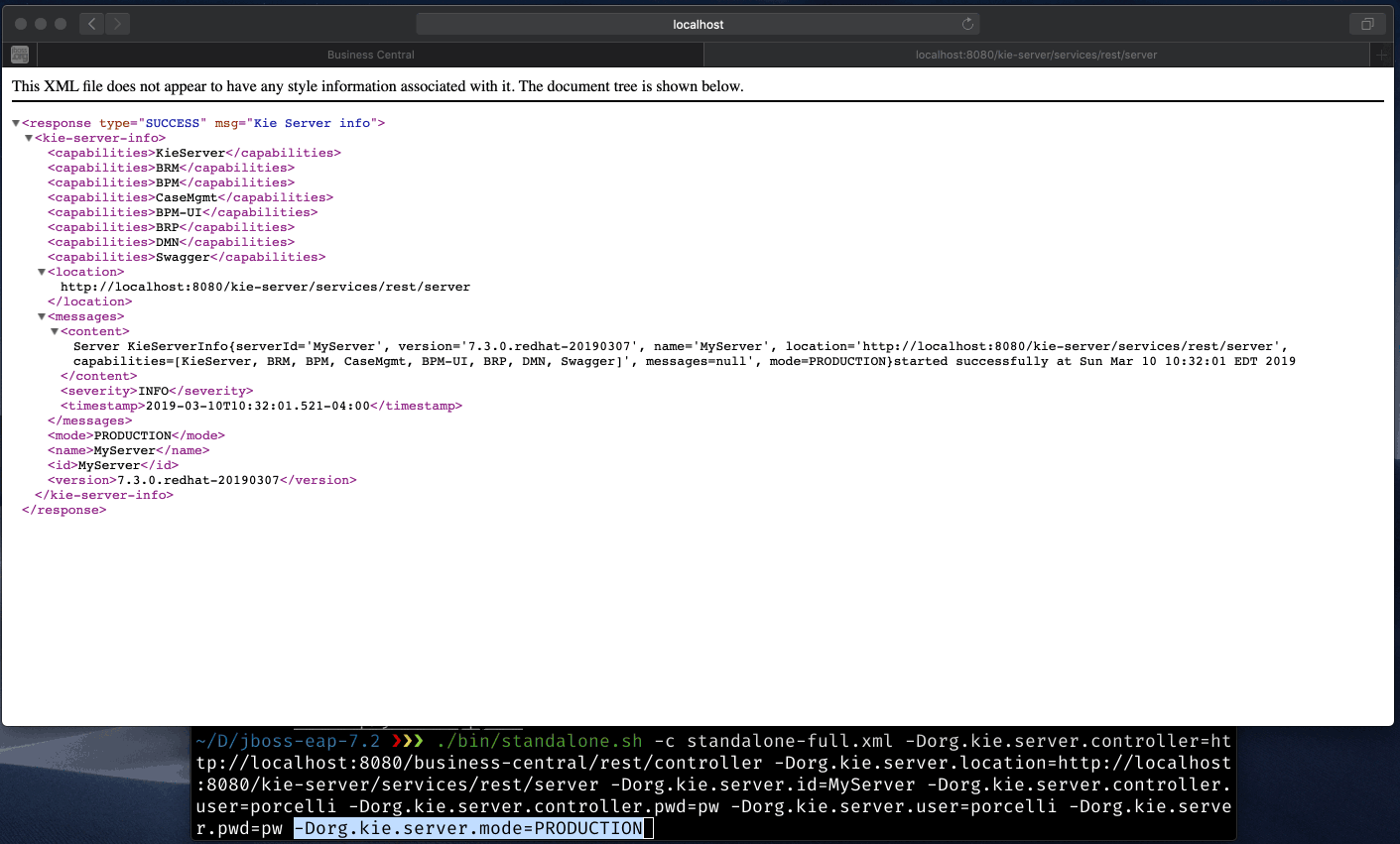This screenshot has height=844, width=1400.
Task: Reload the page with the refresh icon
Action: click(x=967, y=24)
